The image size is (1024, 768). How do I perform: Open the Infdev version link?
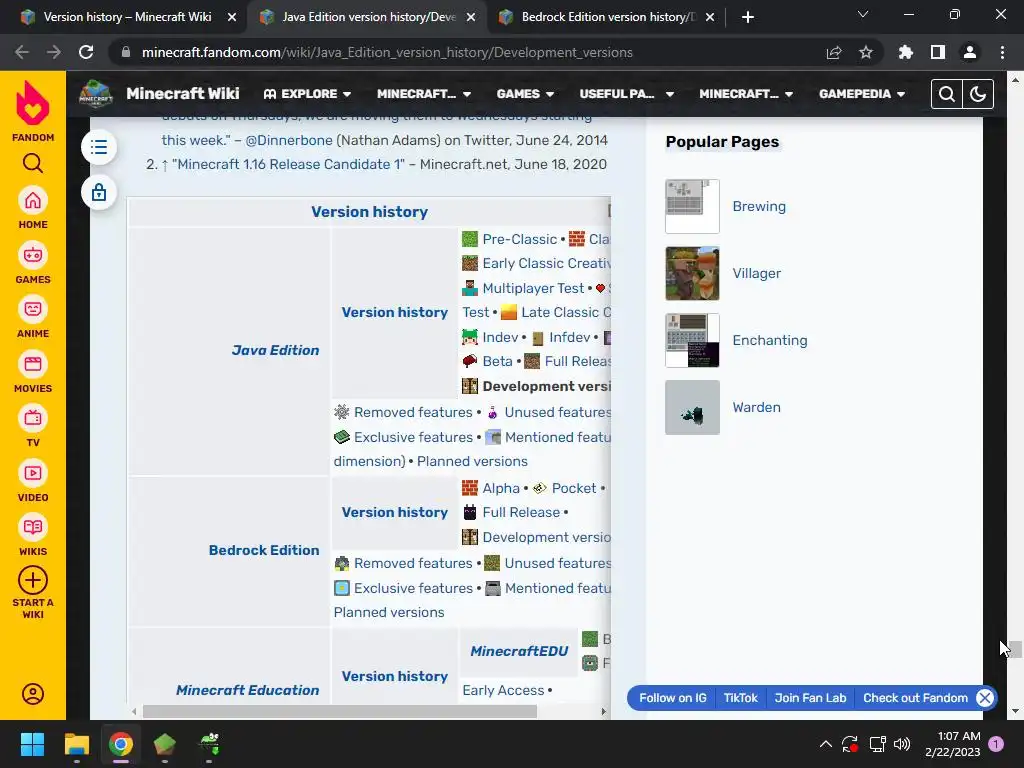point(569,337)
